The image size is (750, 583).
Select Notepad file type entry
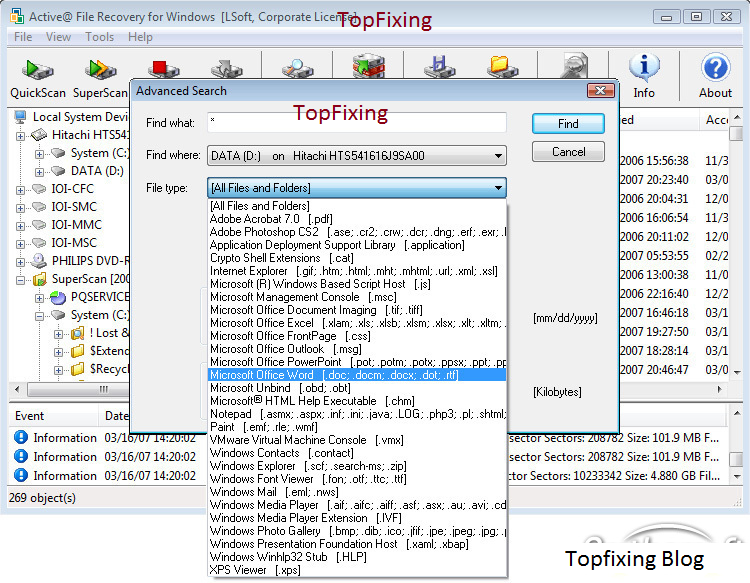[357, 414]
